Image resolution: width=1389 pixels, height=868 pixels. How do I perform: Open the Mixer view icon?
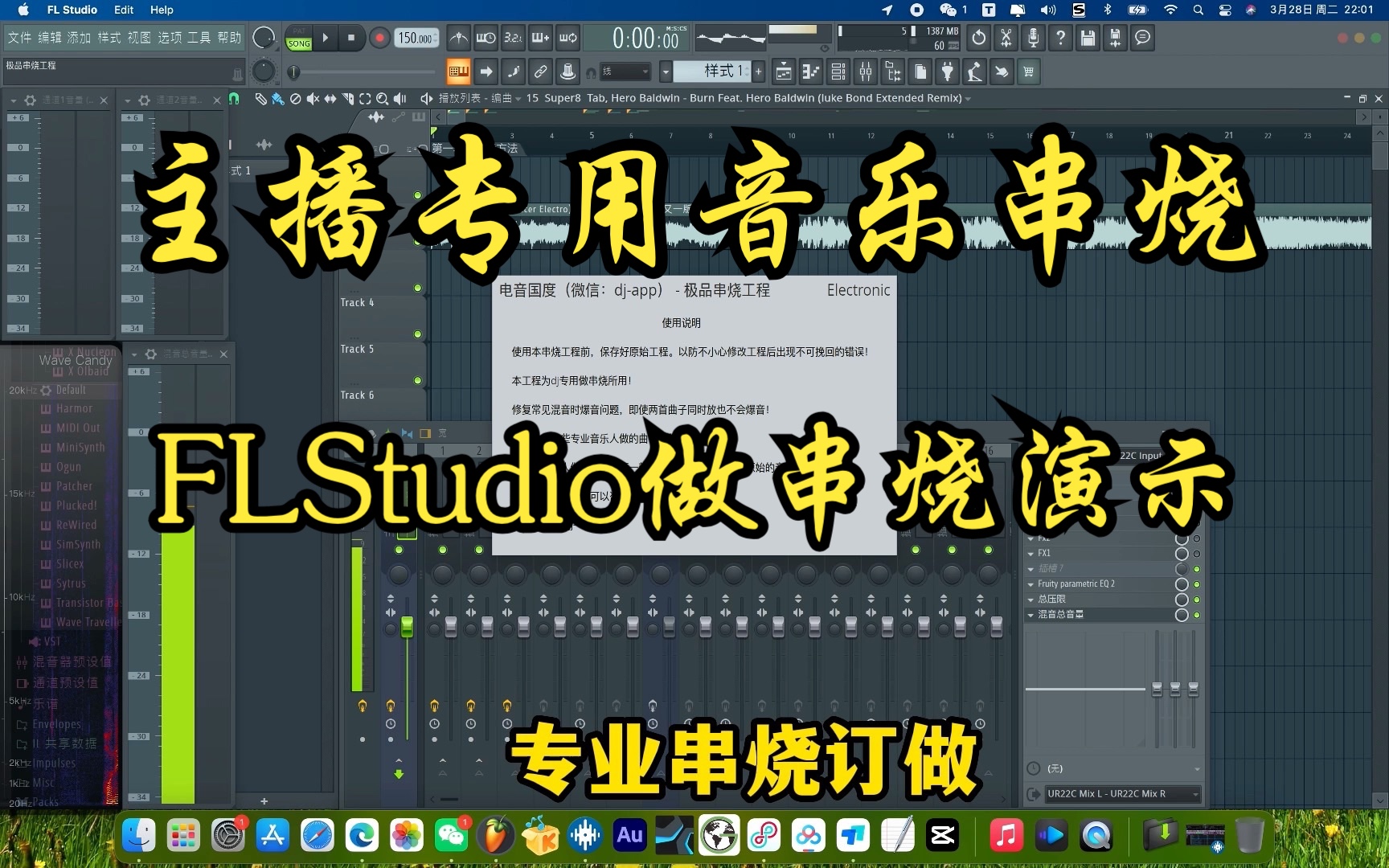point(866,72)
